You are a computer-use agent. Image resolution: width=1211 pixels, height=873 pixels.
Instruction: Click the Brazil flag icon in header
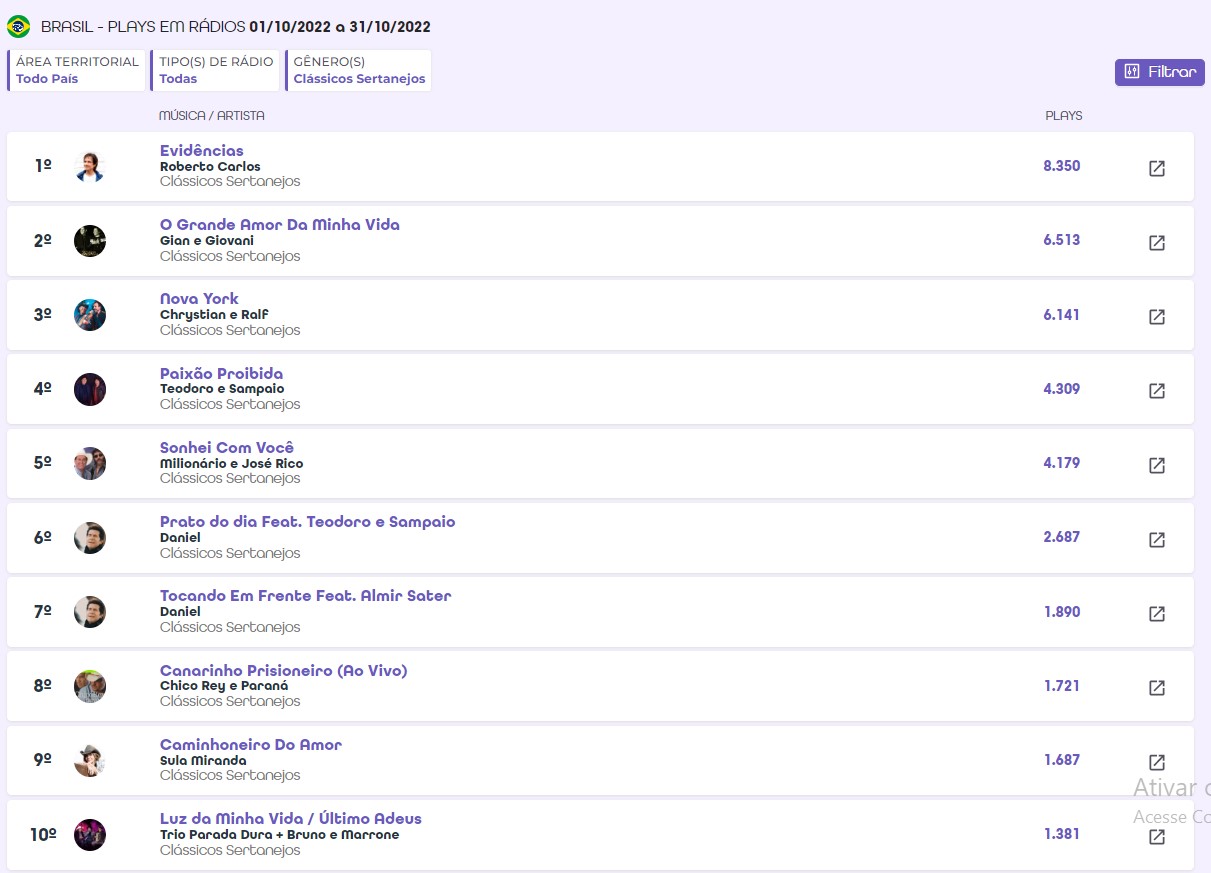(x=18, y=27)
